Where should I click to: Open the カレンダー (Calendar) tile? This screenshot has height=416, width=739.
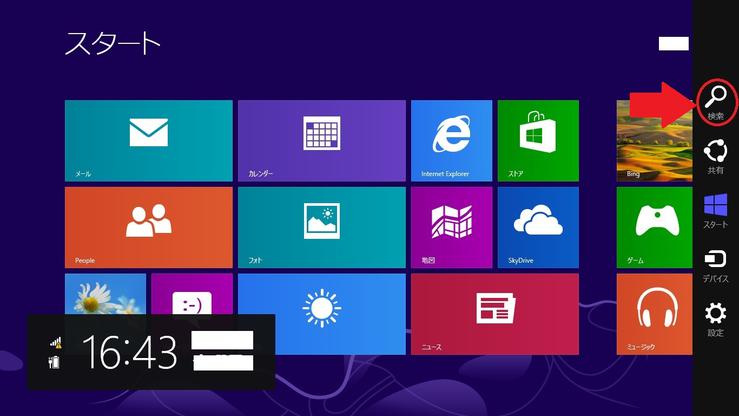(321, 140)
